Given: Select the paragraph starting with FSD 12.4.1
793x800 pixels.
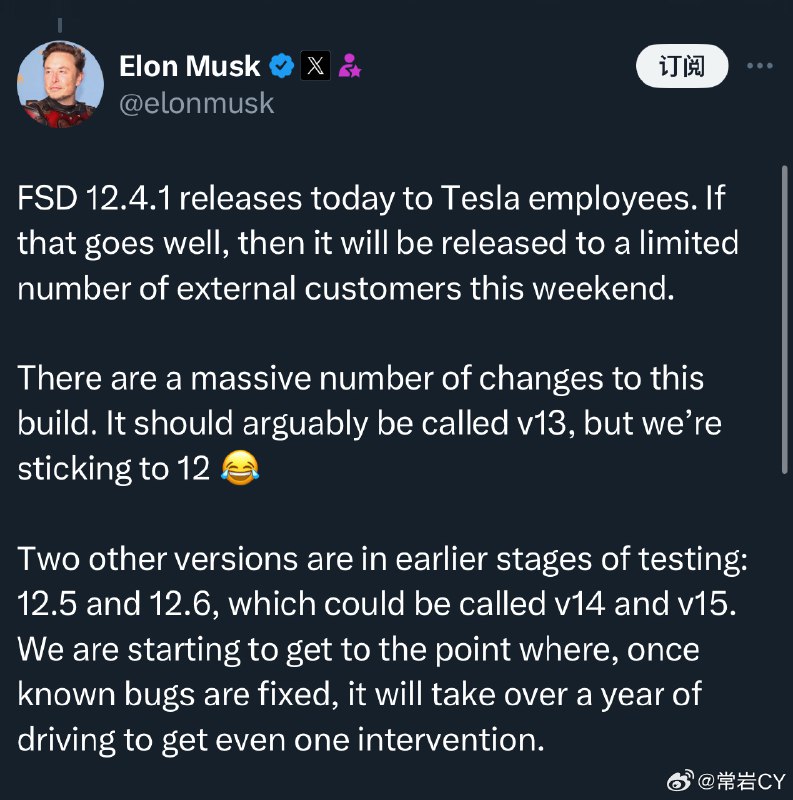Looking at the screenshot, I should coord(378,243).
